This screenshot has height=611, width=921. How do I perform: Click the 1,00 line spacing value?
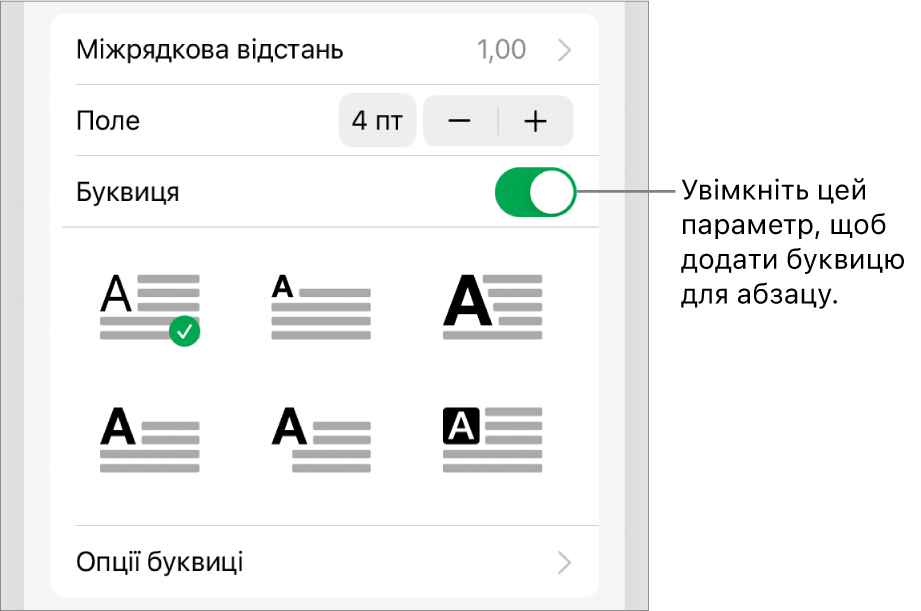[x=501, y=50]
